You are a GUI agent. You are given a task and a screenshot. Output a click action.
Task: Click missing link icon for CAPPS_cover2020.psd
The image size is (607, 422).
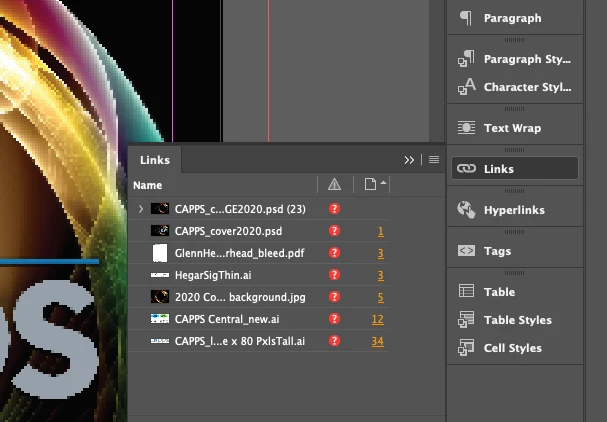tap(334, 231)
